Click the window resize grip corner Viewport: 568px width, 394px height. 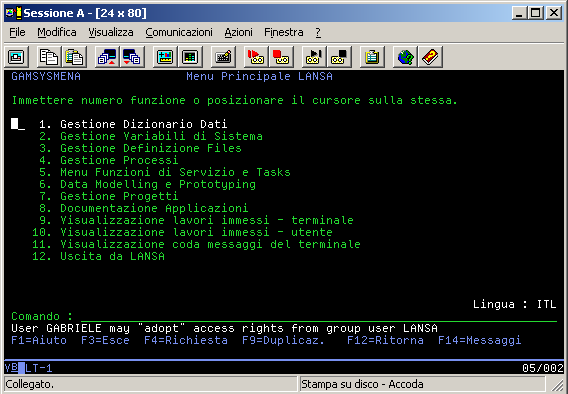(x=557, y=385)
